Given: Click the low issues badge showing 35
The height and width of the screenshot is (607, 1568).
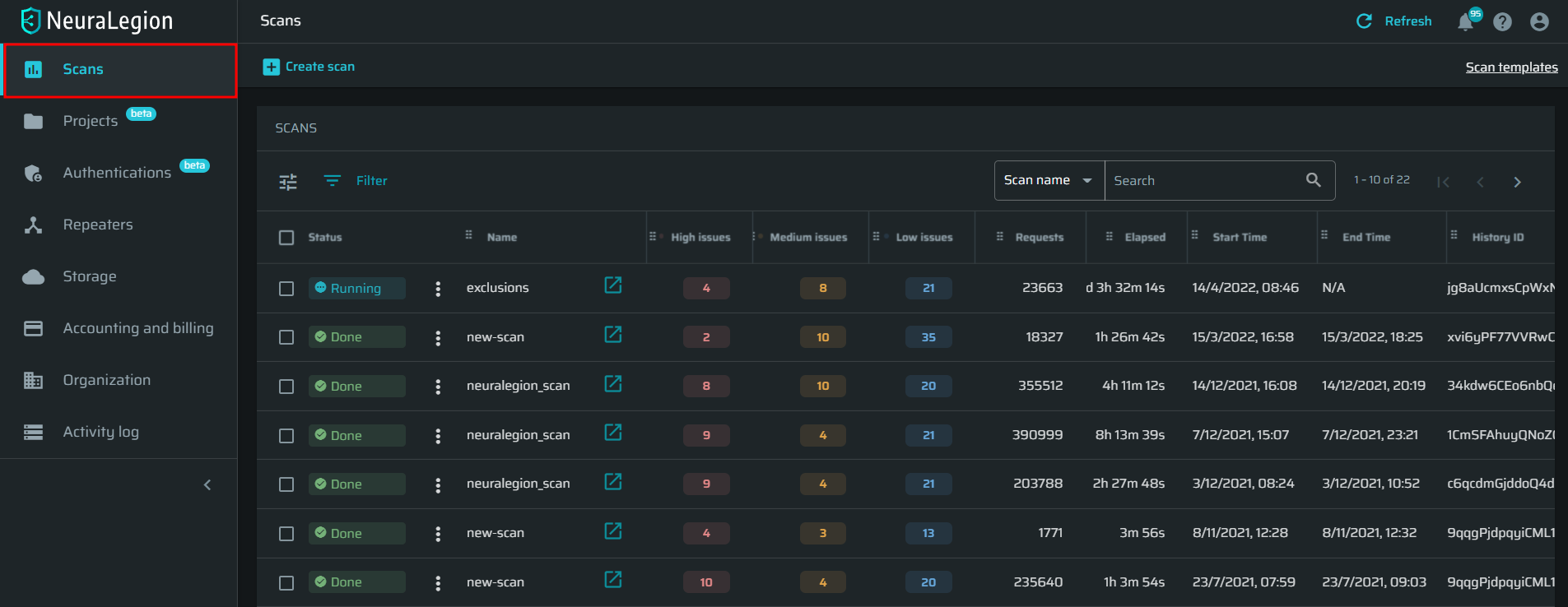Looking at the screenshot, I should [928, 338].
